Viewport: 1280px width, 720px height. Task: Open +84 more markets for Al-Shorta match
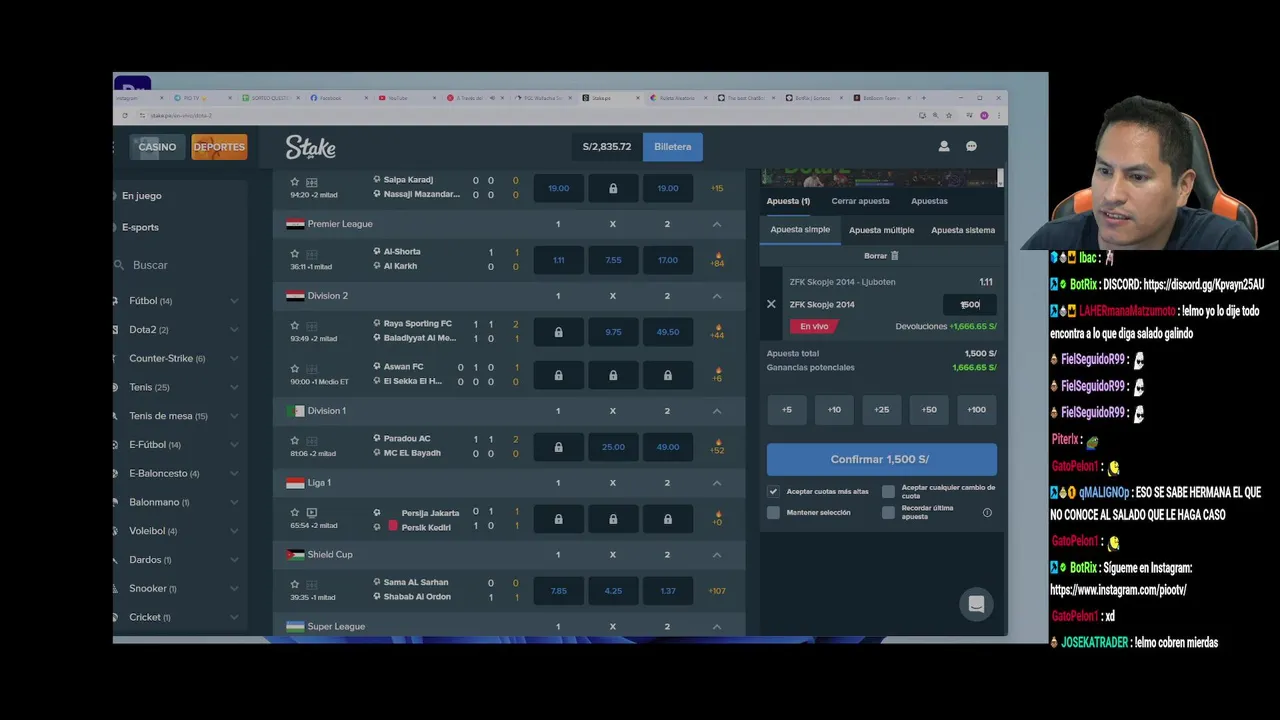[717, 259]
